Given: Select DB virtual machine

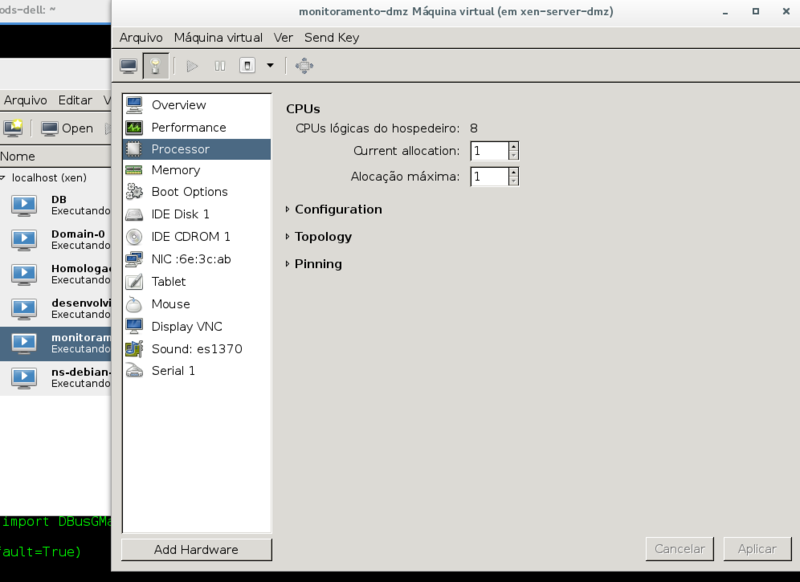Looking at the screenshot, I should [x=55, y=205].
